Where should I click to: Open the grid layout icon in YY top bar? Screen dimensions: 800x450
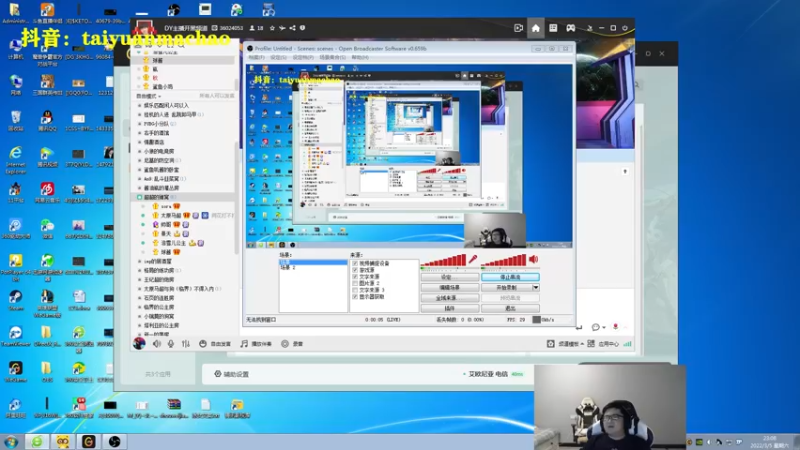tap(553, 28)
